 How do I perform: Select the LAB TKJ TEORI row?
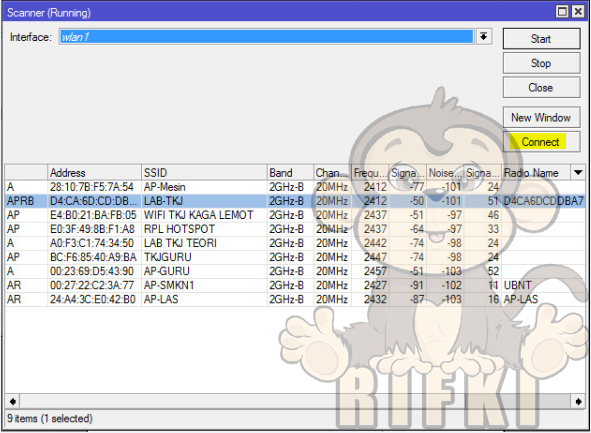[x=295, y=243]
